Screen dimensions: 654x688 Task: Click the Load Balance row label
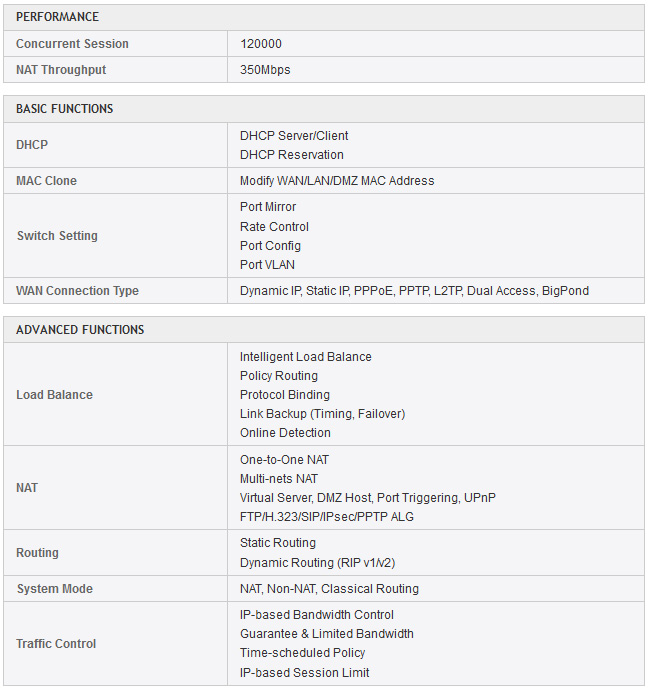click(x=54, y=395)
